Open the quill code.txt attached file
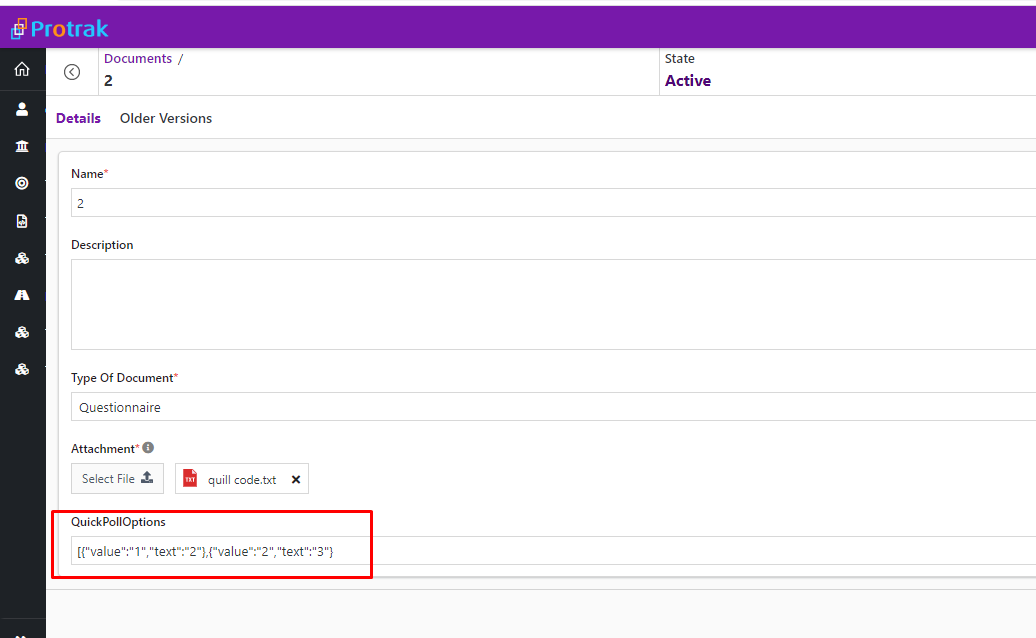The width and height of the screenshot is (1036, 638). point(241,480)
